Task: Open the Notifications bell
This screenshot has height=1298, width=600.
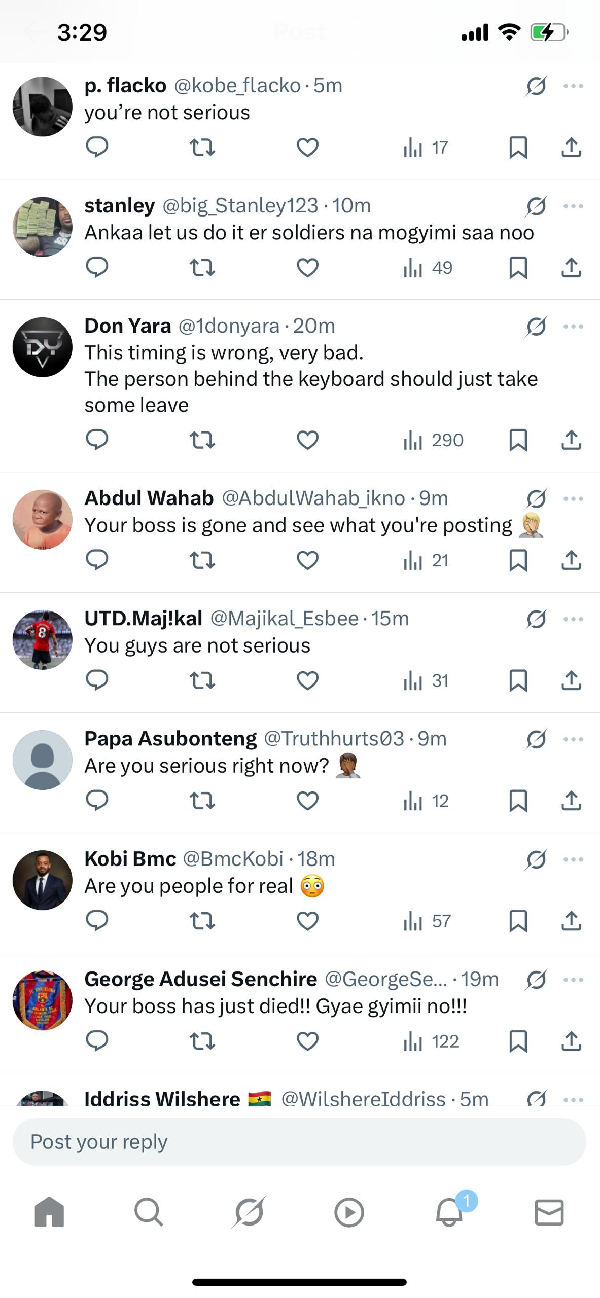Action: point(449,1212)
